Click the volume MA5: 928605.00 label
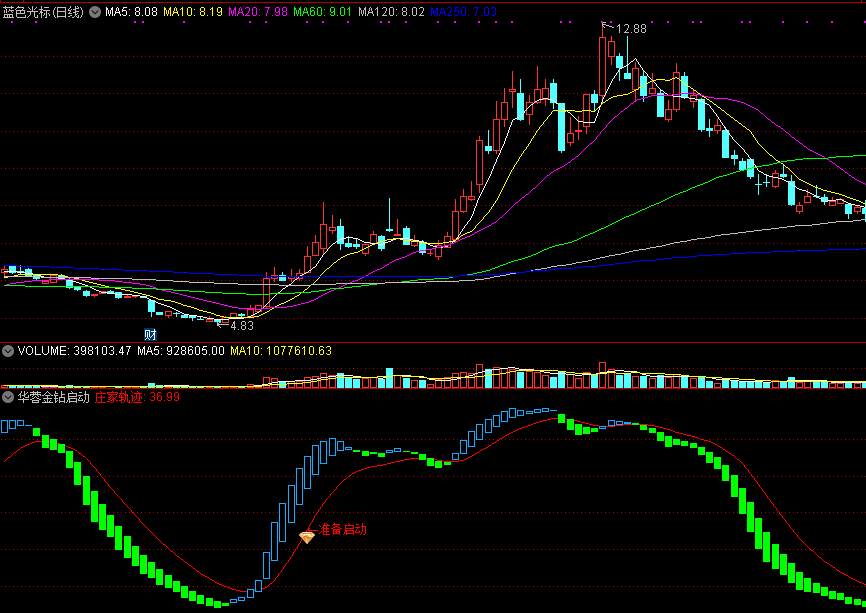 pyautogui.click(x=181, y=351)
